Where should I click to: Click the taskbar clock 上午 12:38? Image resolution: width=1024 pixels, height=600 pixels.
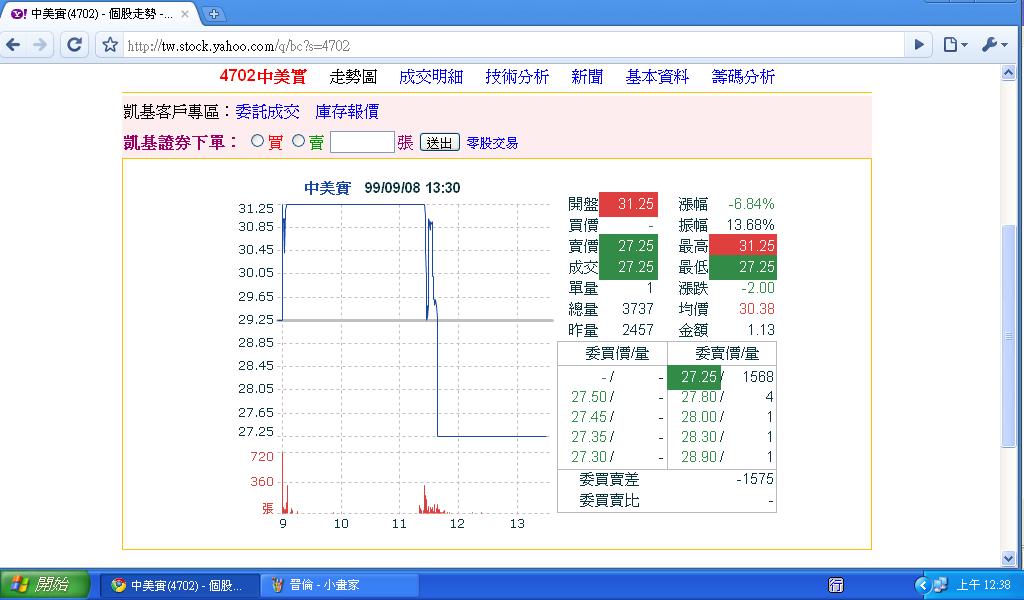(x=984, y=585)
